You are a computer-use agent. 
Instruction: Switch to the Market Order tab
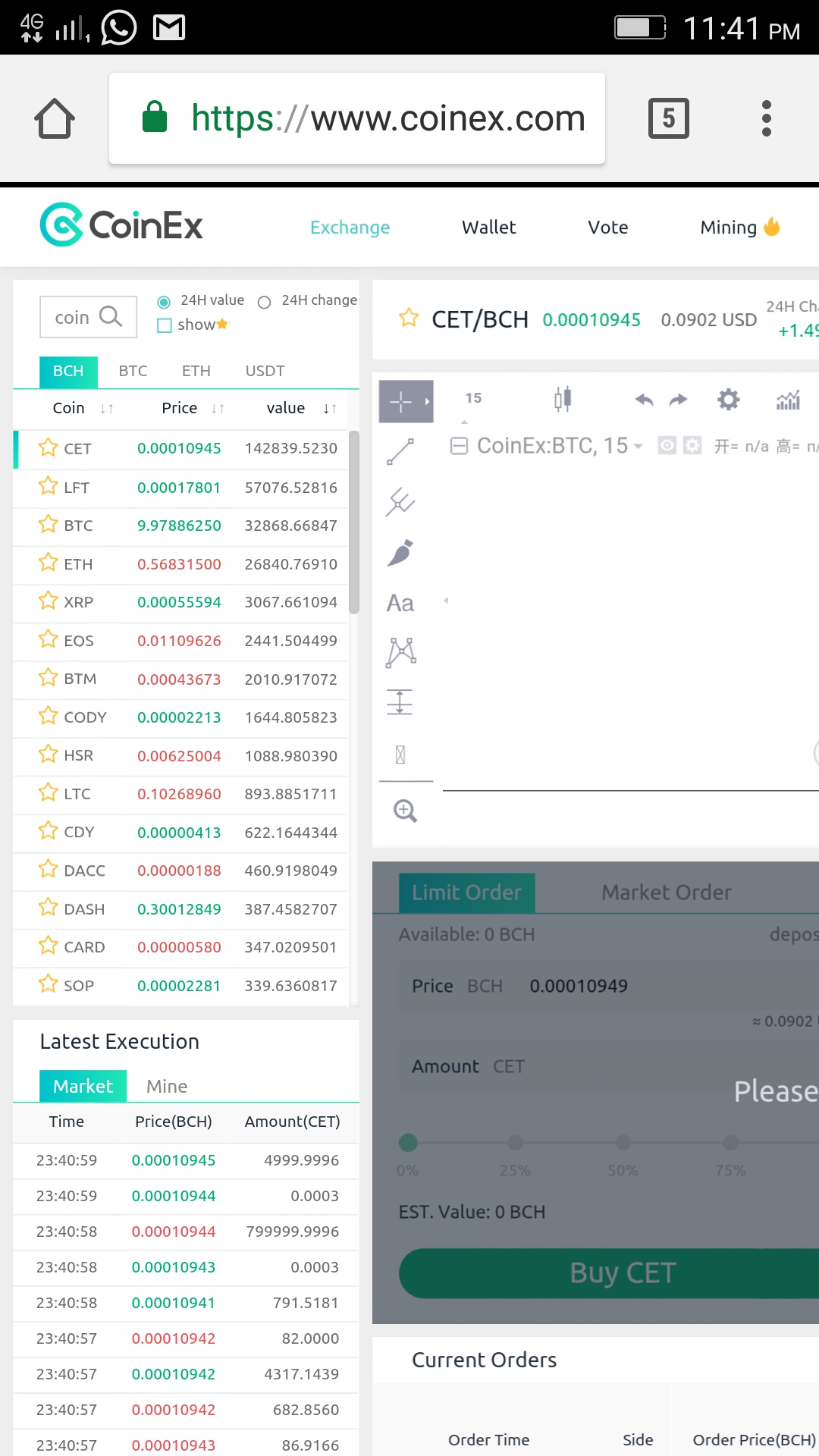pyautogui.click(x=667, y=893)
